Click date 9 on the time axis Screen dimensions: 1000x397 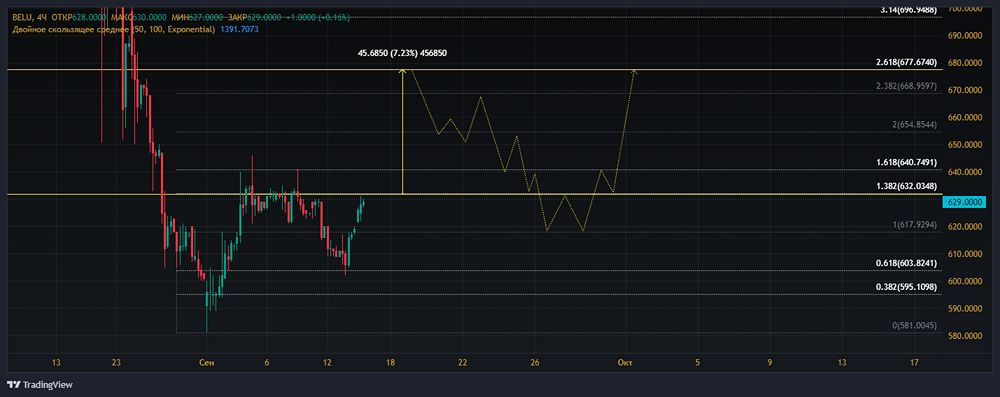(769, 363)
